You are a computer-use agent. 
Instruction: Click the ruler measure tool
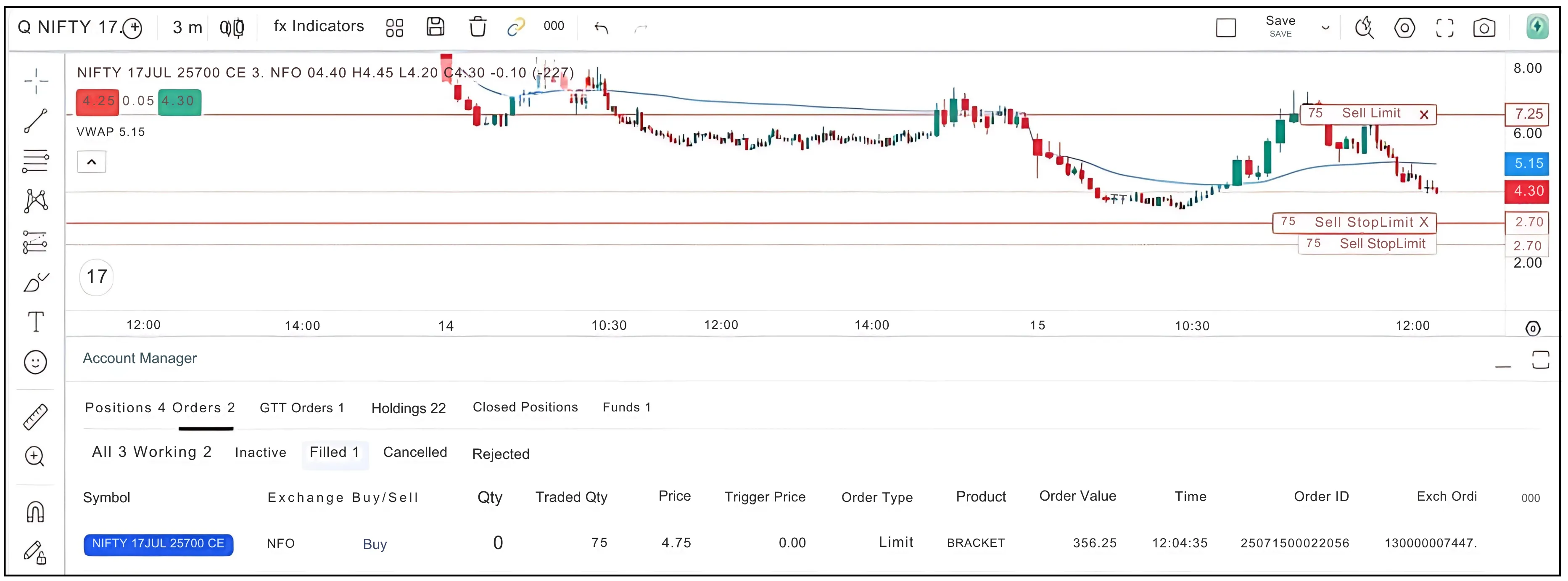click(x=35, y=417)
